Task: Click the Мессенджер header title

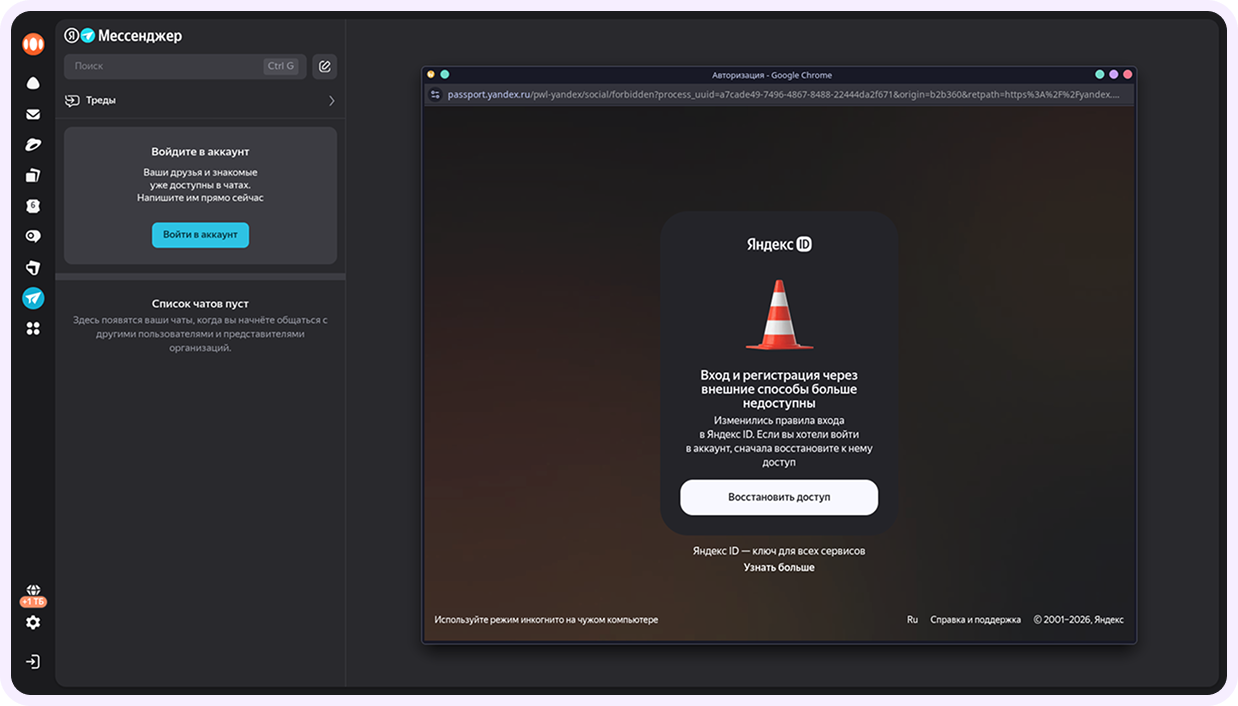Action: (x=140, y=35)
